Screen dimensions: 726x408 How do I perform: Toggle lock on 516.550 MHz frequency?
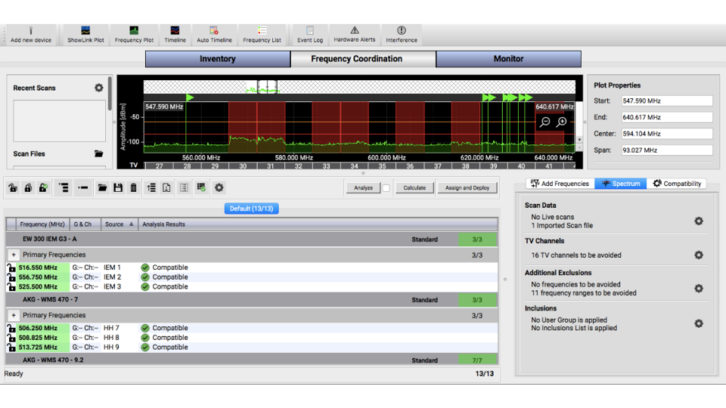(11, 268)
